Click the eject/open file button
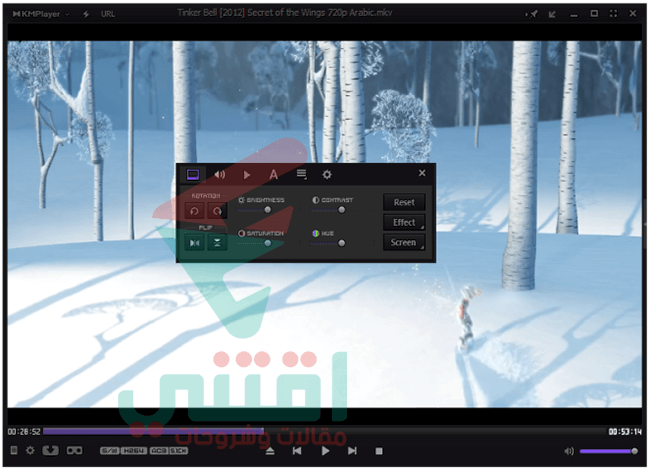 [x=270, y=451]
